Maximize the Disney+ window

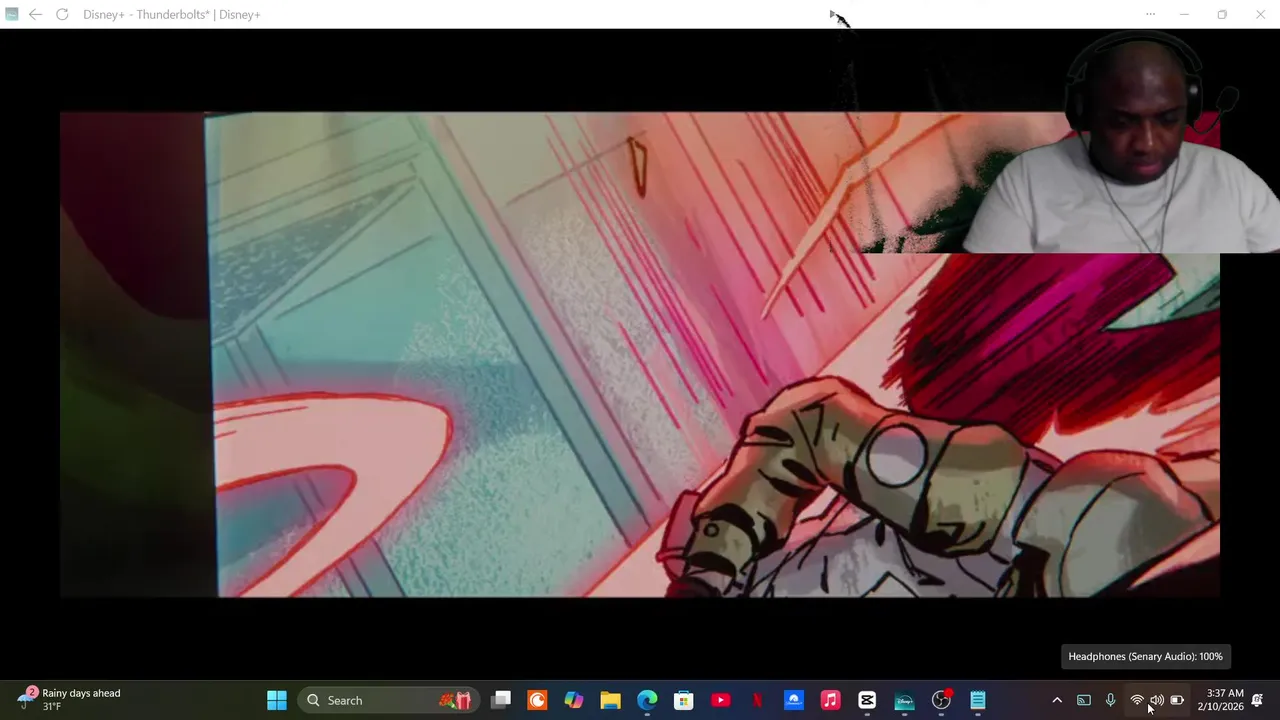[x=1222, y=14]
